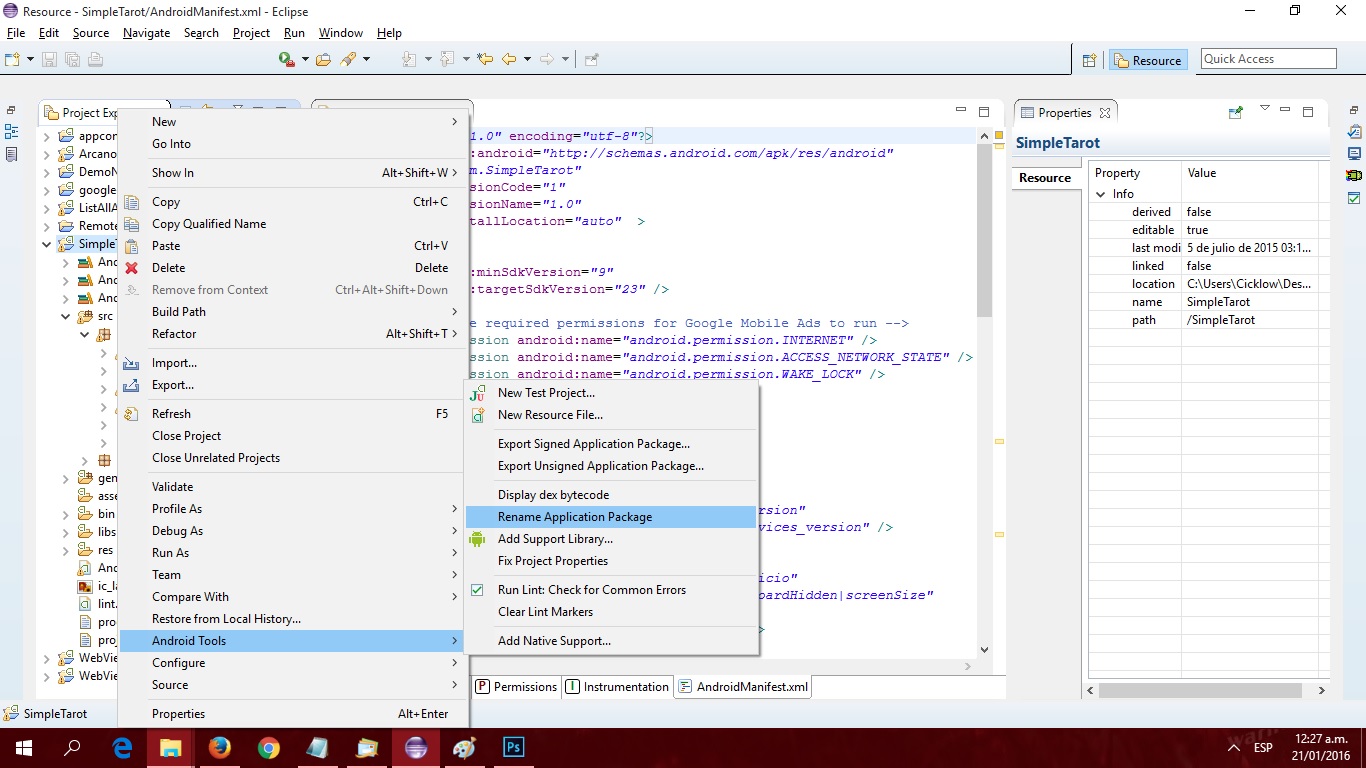Click the Open Perspective icon
1366x768 pixels.
tap(1090, 60)
